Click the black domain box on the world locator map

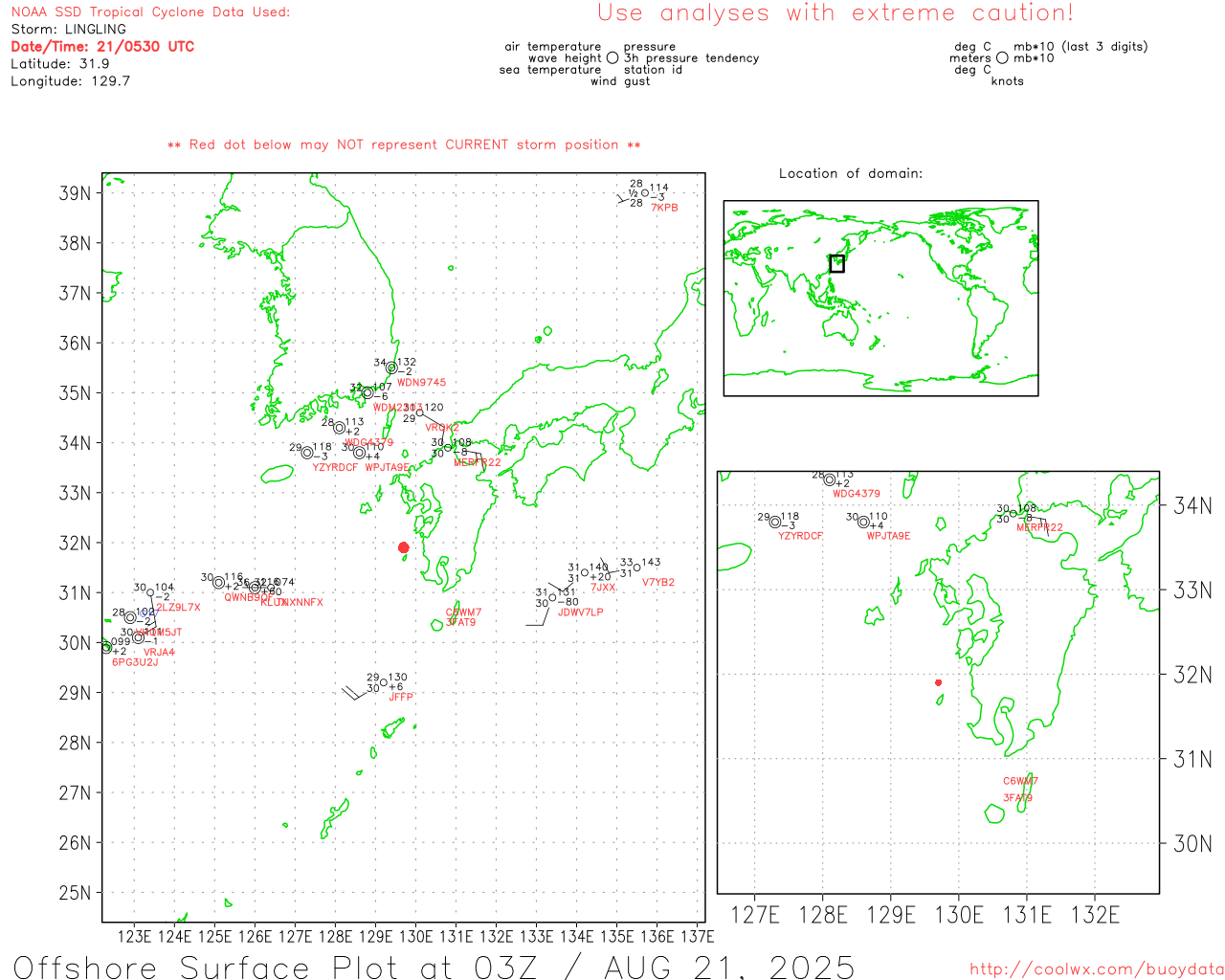point(836,263)
